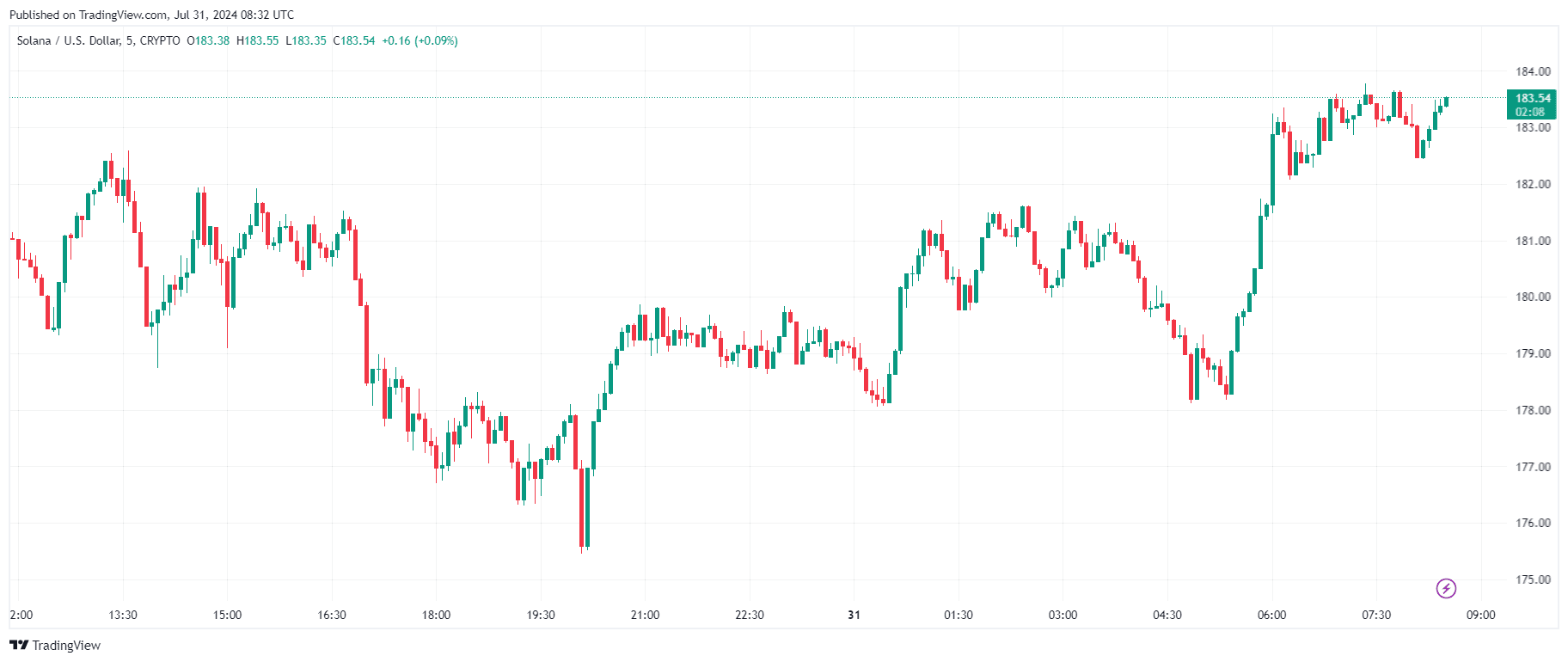This screenshot has height=662, width=1568.
Task: Click the 176.00 price axis label
Action: [x=1533, y=523]
